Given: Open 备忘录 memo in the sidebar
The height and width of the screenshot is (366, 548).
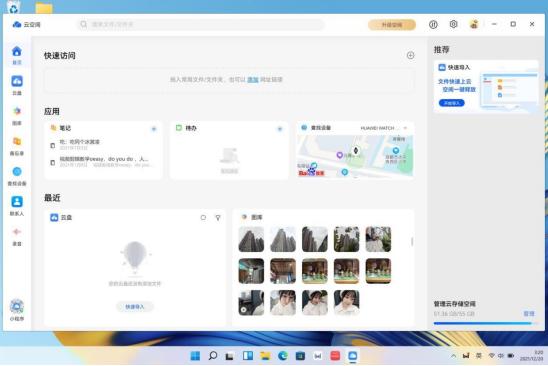Looking at the screenshot, I should coord(17,146).
